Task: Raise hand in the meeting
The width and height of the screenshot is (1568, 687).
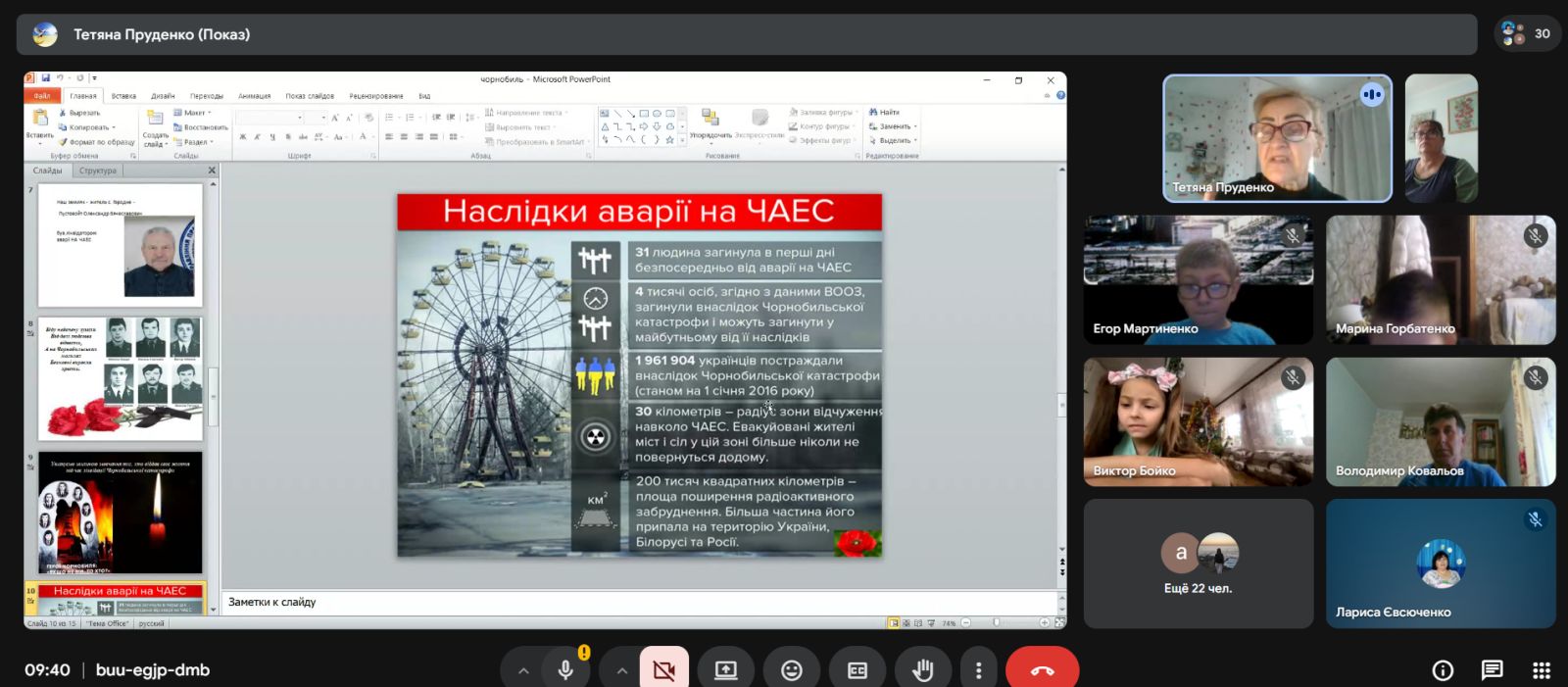Action: click(x=922, y=670)
